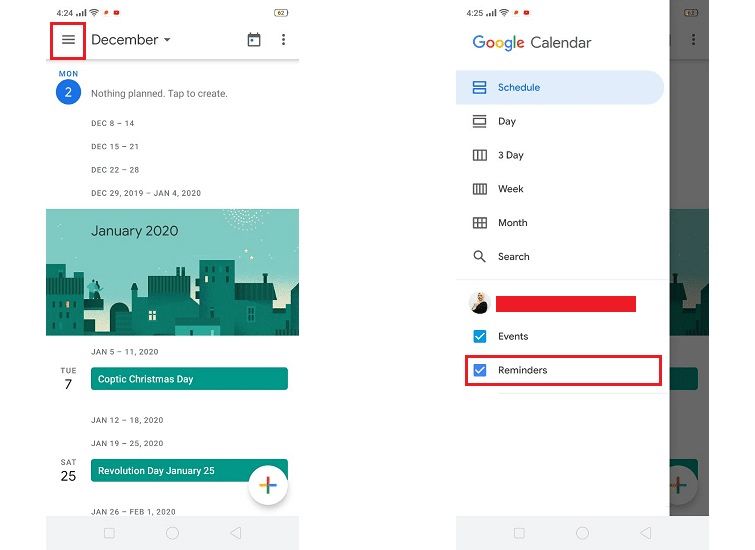This screenshot has width=755, height=550.
Task: Toggle the Events checkbox
Action: click(x=480, y=336)
